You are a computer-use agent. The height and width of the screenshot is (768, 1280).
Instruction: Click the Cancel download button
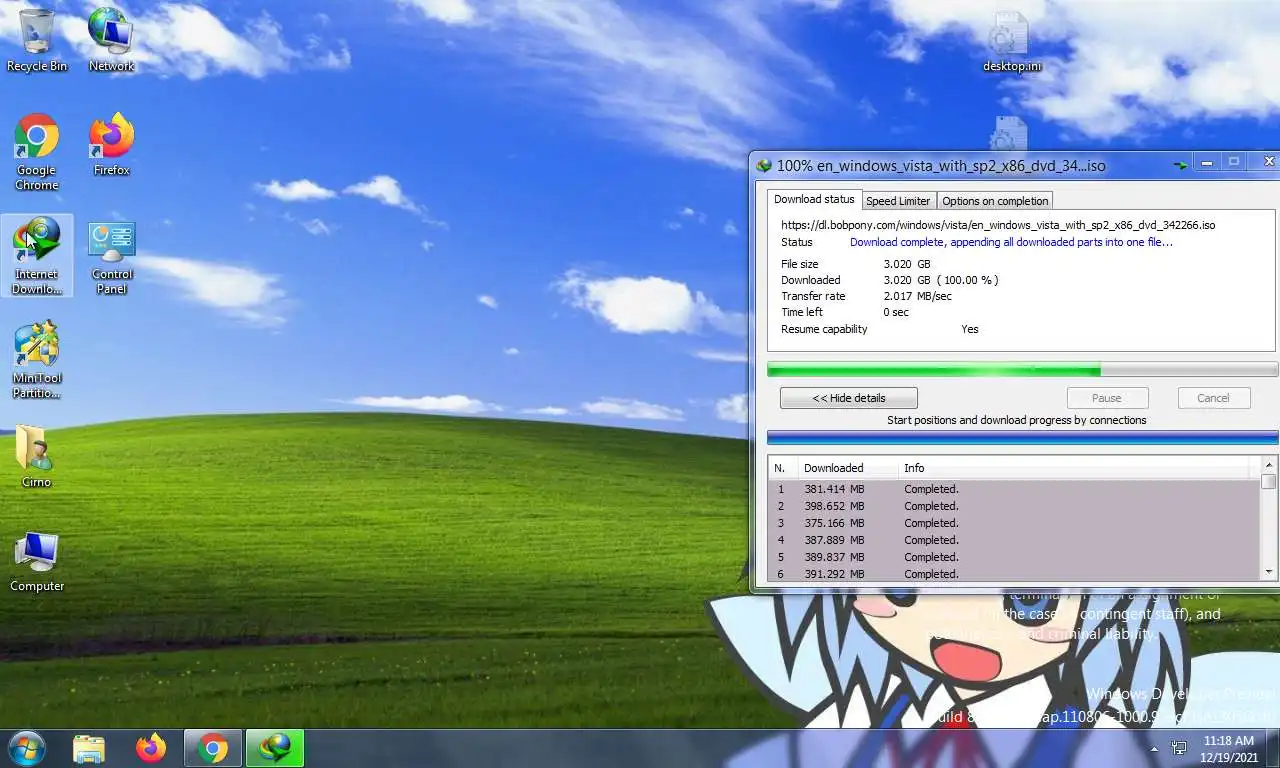point(1213,398)
